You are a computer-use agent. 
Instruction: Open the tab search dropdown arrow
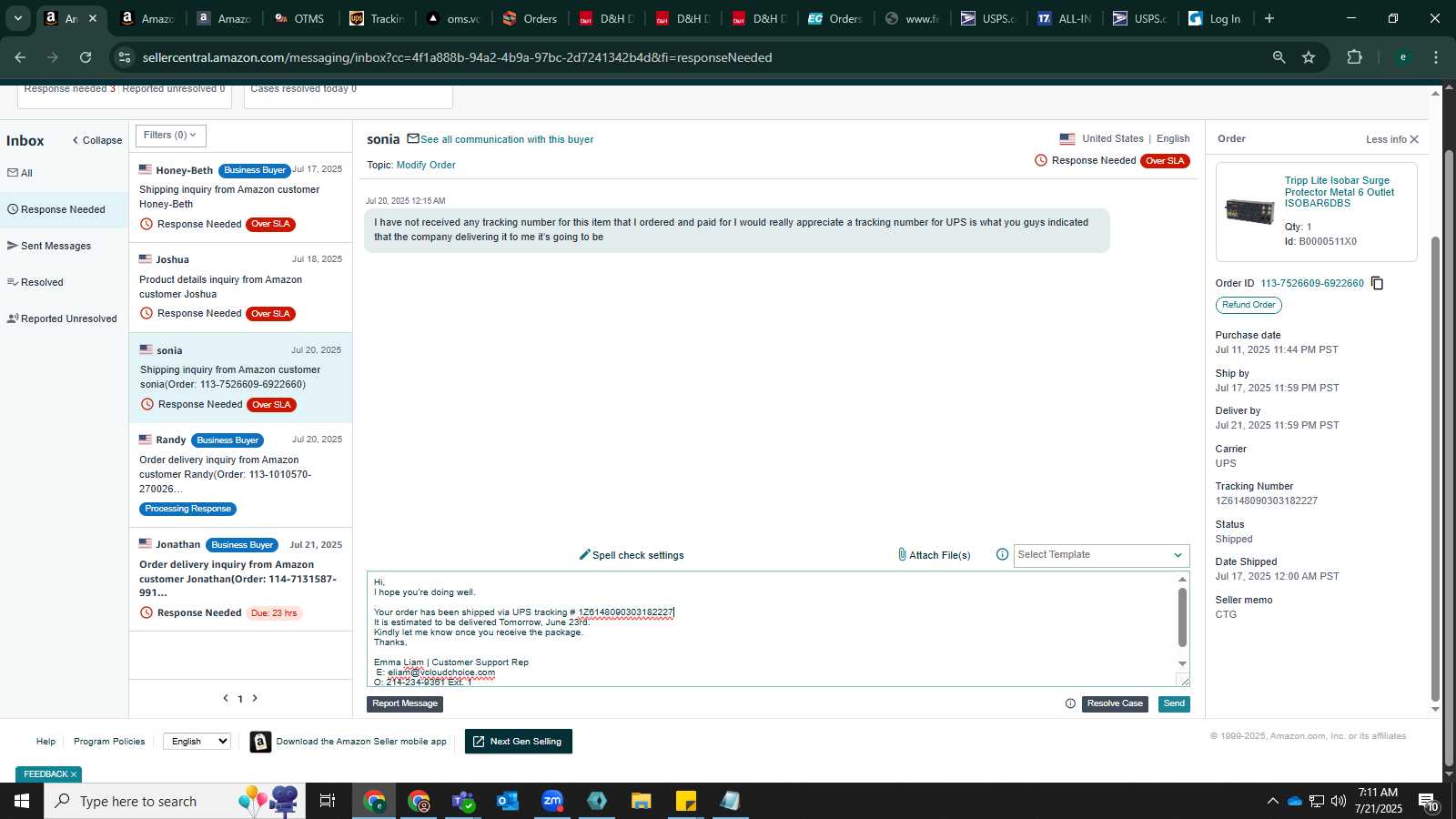[x=17, y=18]
